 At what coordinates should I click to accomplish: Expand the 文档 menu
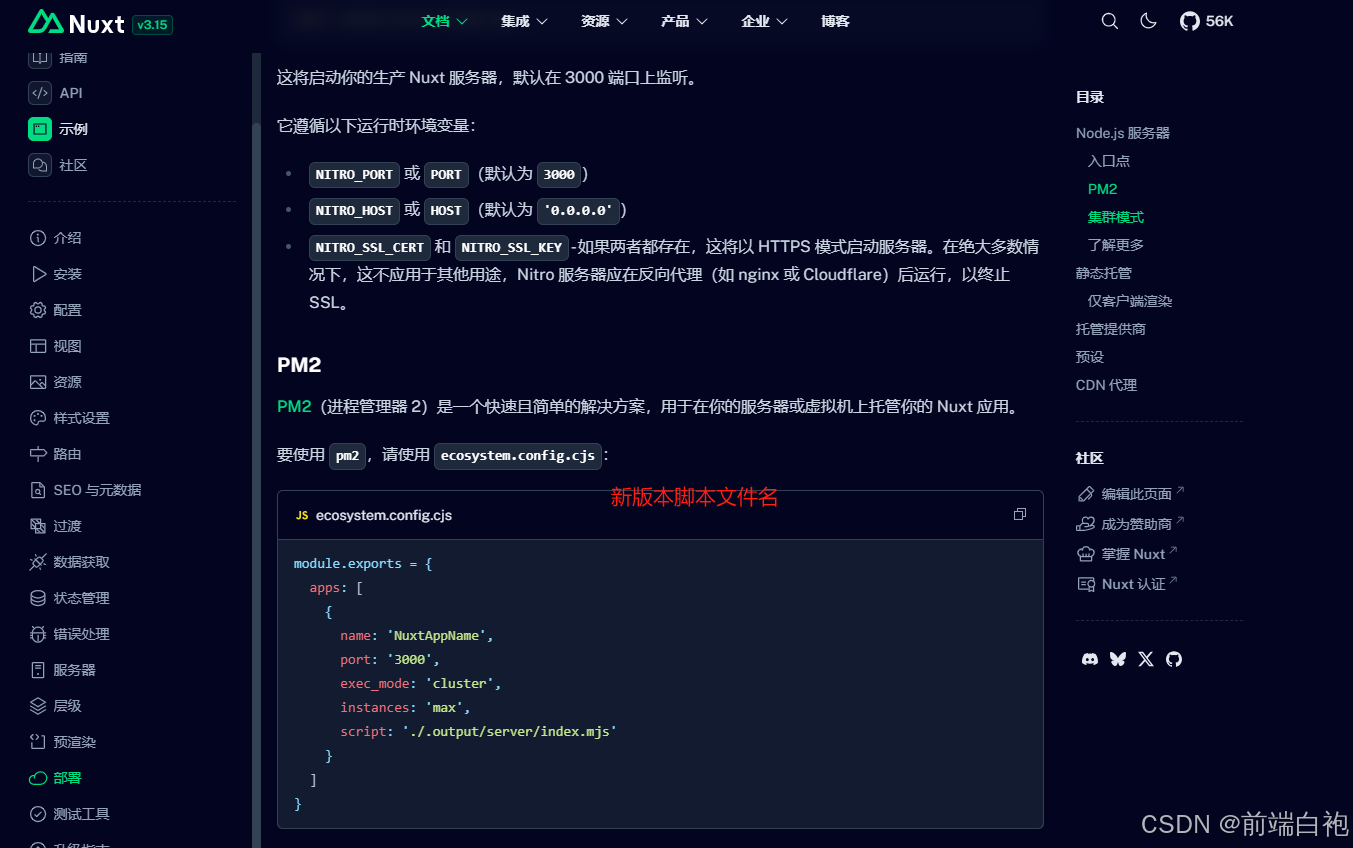click(444, 21)
